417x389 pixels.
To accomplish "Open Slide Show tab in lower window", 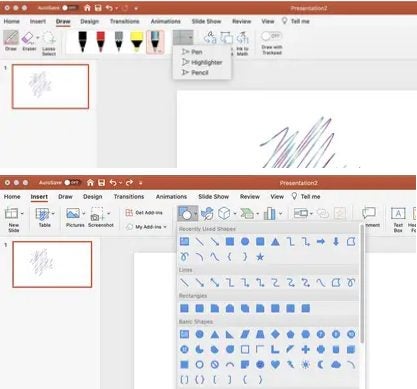I will 214,197.
